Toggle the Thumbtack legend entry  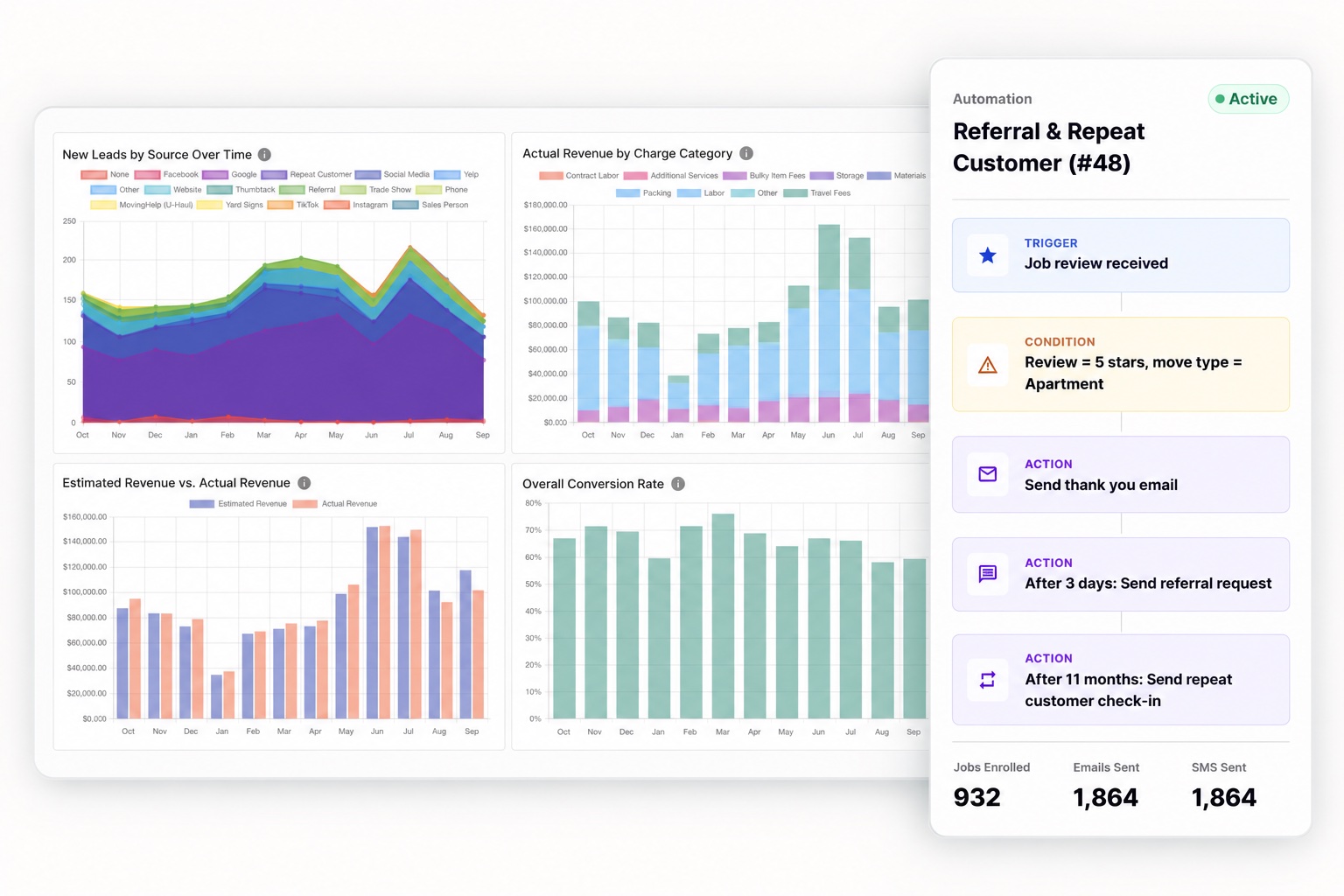(x=241, y=190)
